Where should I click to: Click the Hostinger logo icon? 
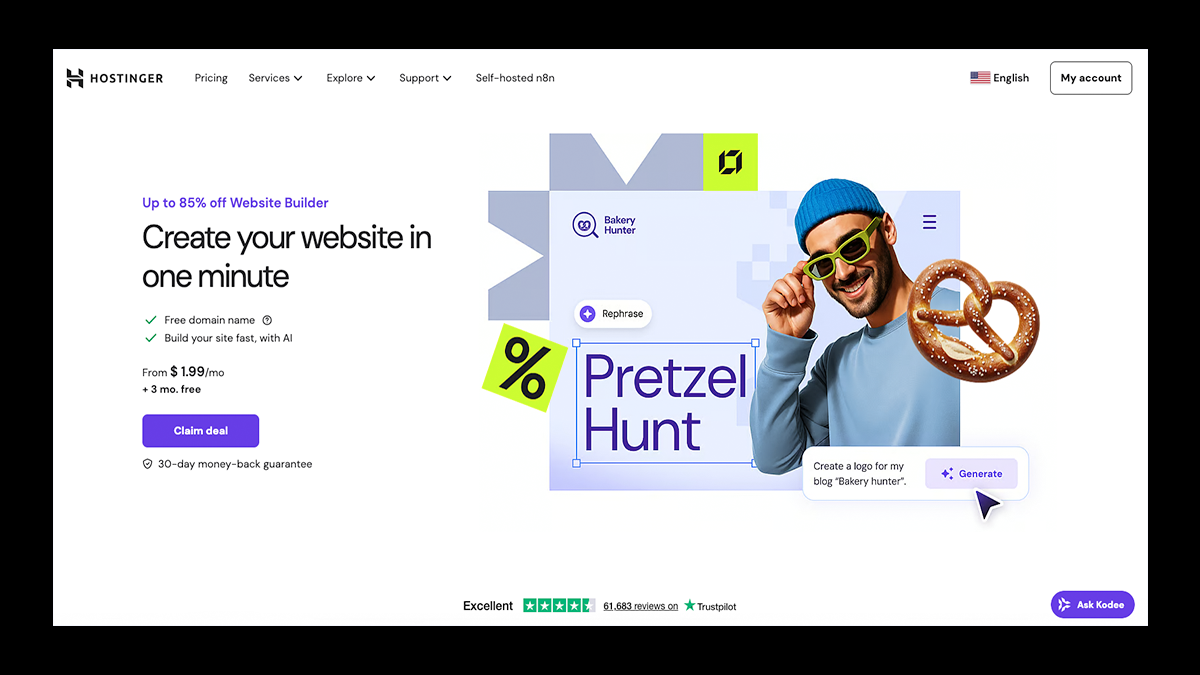coord(75,78)
